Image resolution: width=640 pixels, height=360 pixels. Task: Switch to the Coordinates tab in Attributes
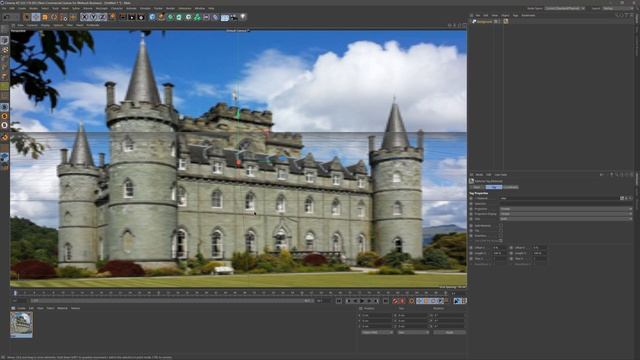pos(511,187)
